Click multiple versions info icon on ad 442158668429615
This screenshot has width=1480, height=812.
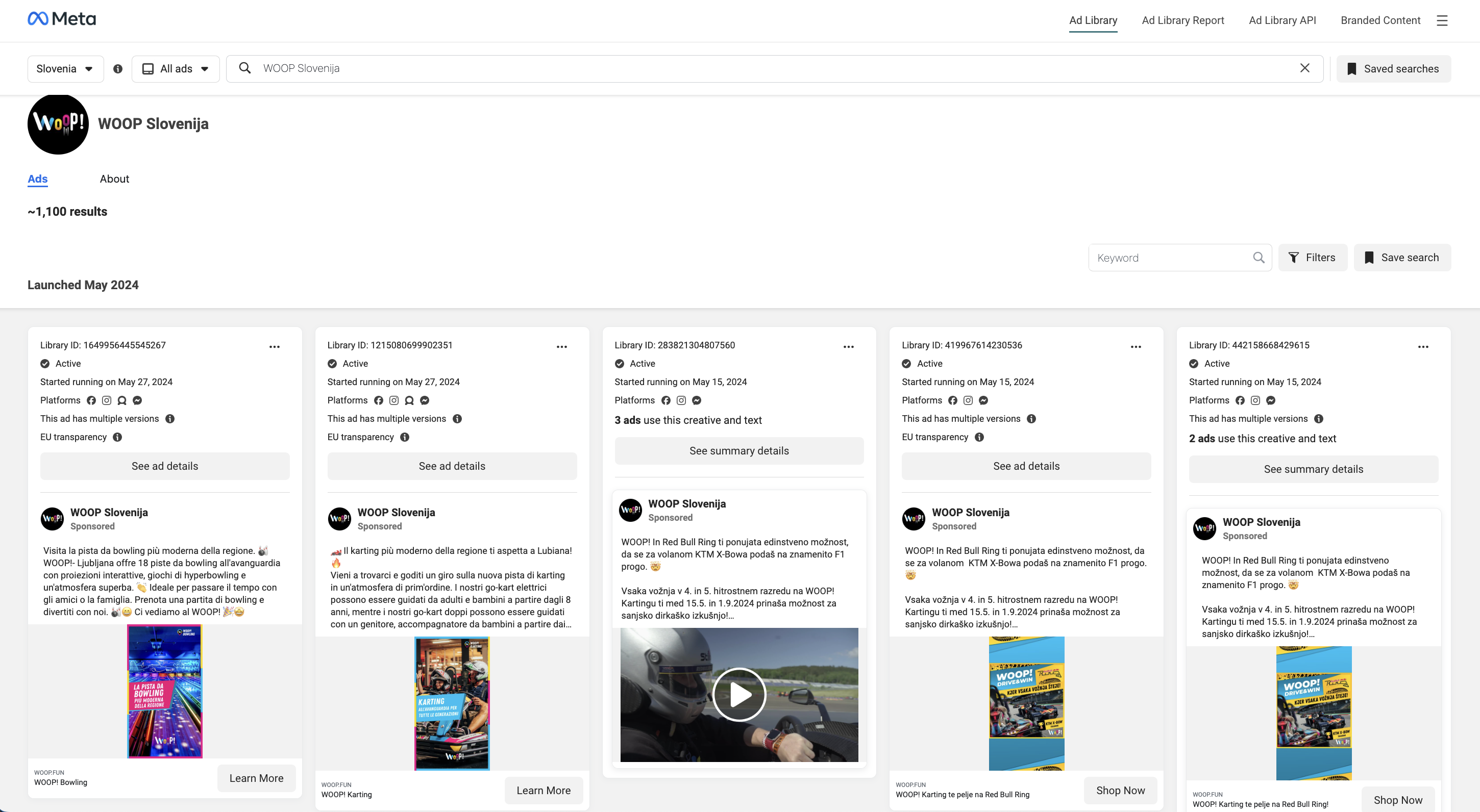[1319, 419]
